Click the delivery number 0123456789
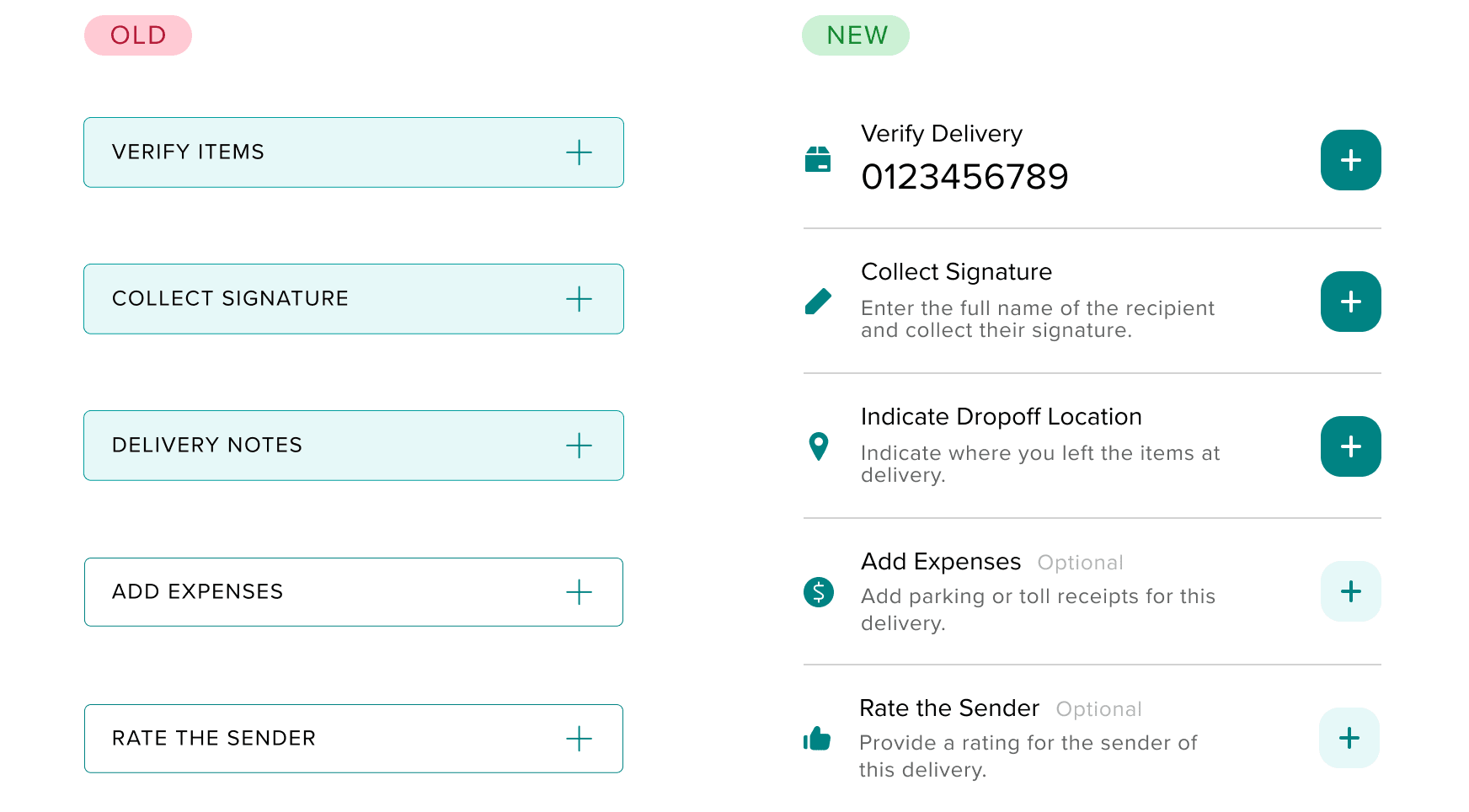 pos(964,177)
